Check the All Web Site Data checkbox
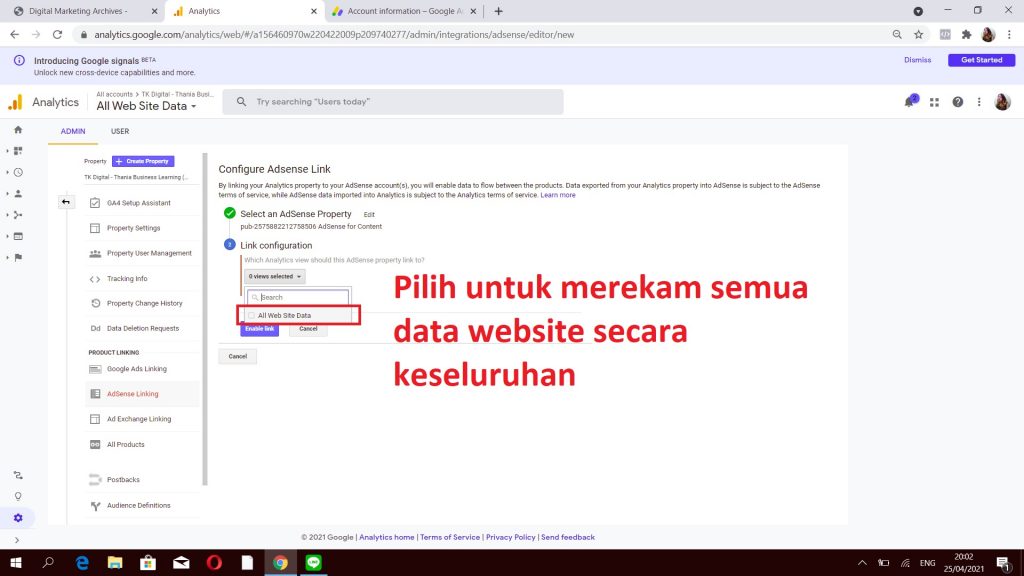Image resolution: width=1024 pixels, height=576 pixels. tap(251, 315)
